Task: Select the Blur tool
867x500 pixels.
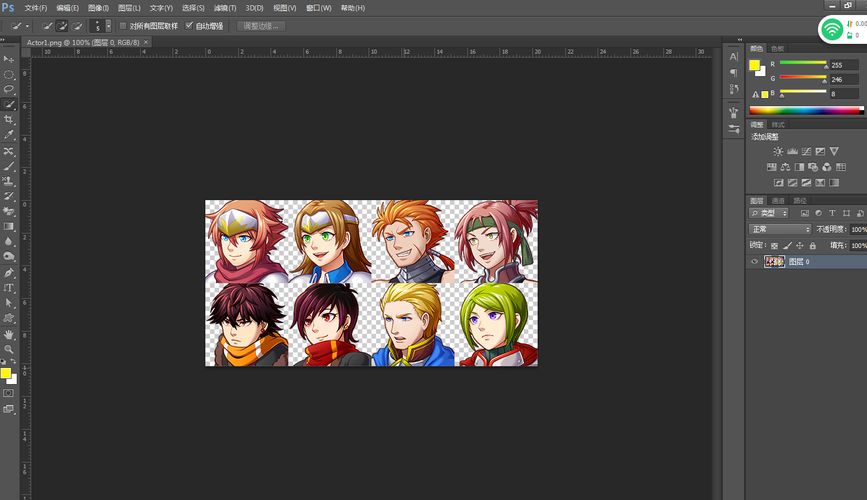Action: click(8, 241)
